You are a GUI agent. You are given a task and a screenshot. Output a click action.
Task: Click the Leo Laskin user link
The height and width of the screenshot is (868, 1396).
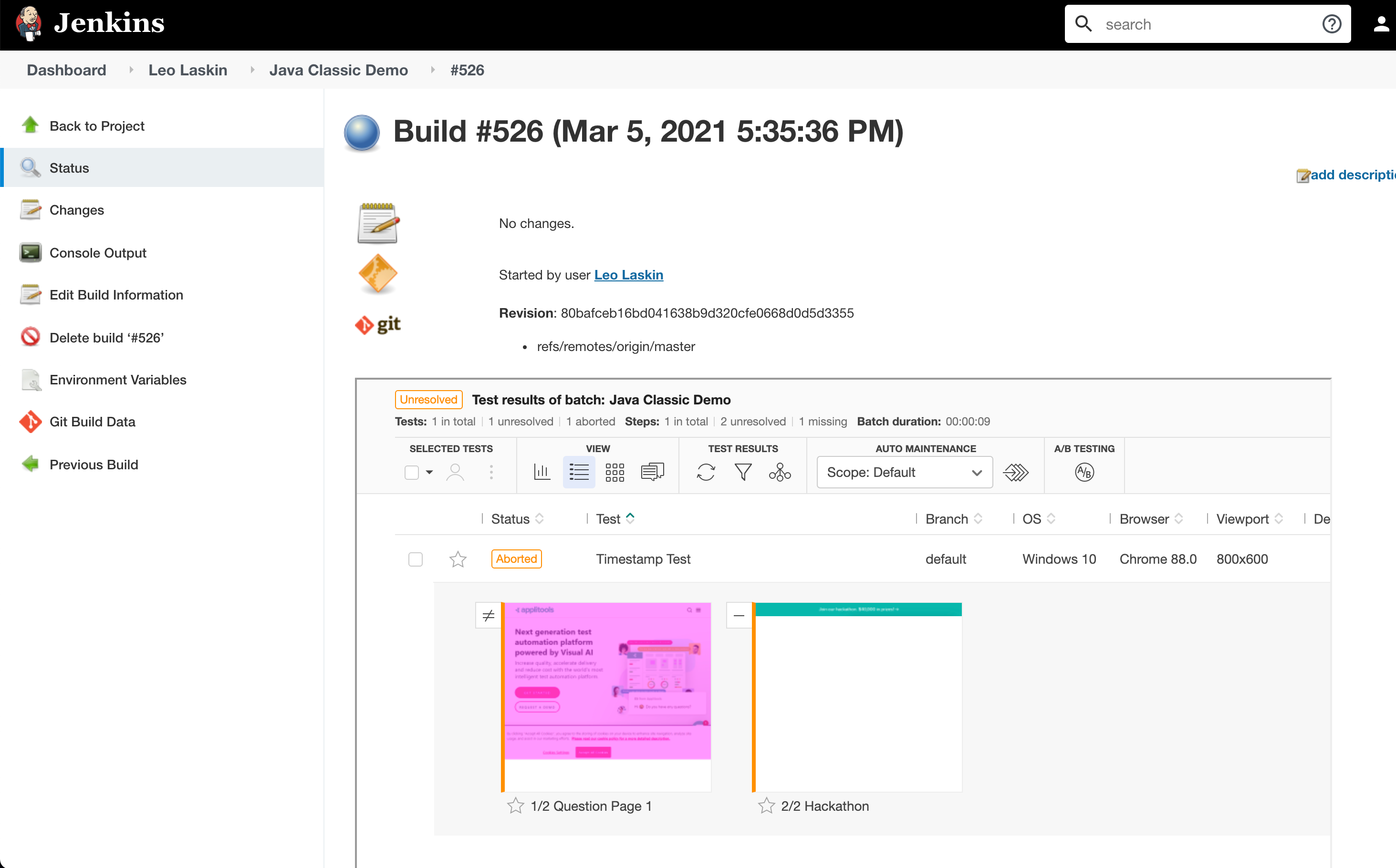tap(628, 275)
